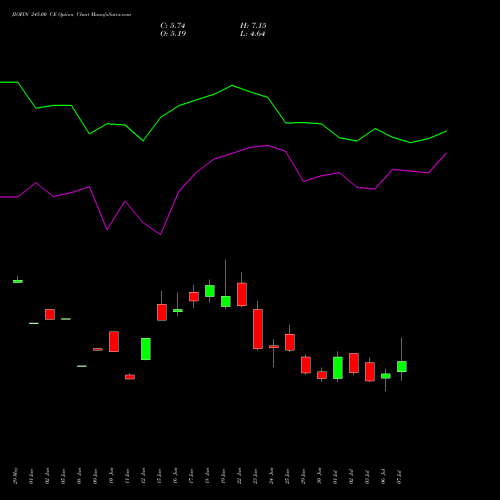Select the green 01 Jul candlestick
This screenshot has height=500, width=500.
338,368
